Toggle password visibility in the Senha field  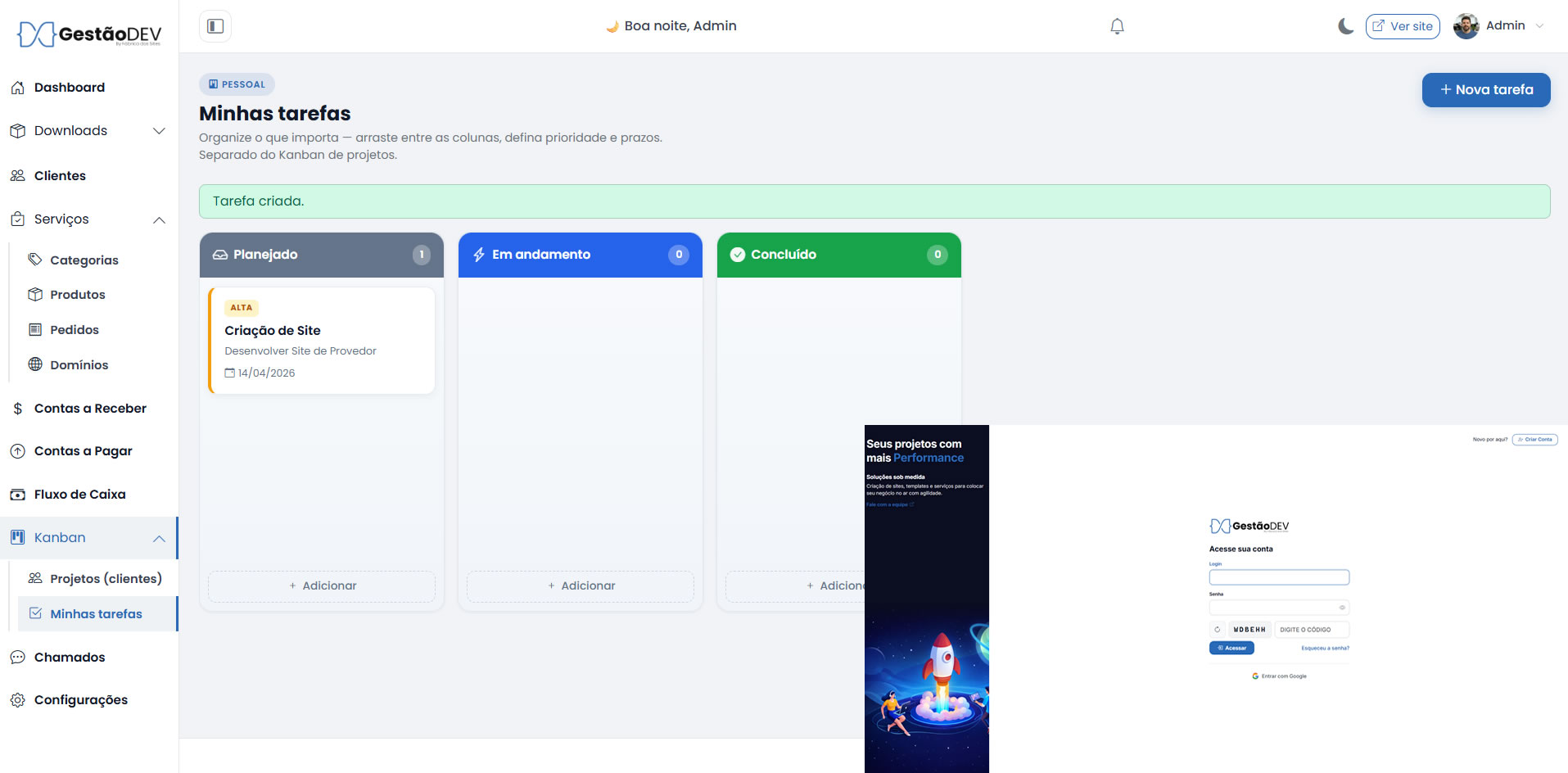1342,607
